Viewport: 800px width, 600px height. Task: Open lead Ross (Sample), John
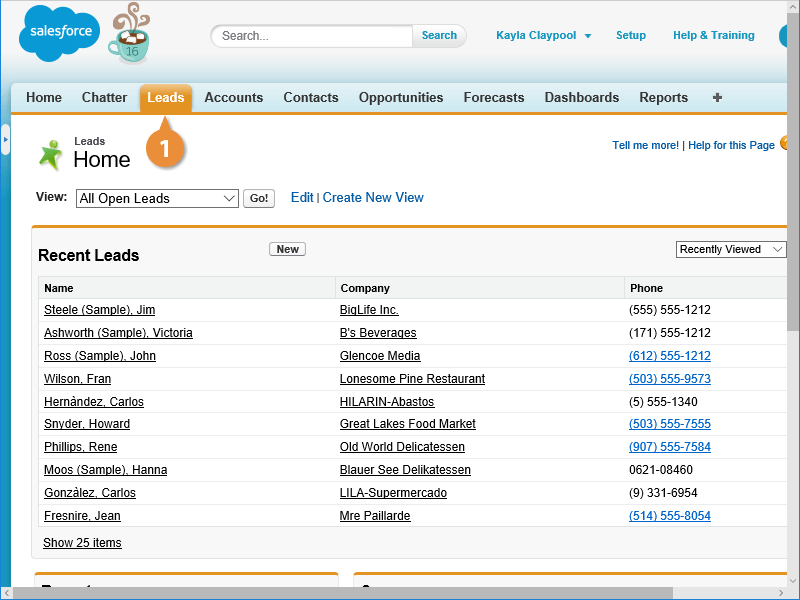pyautogui.click(x=100, y=356)
